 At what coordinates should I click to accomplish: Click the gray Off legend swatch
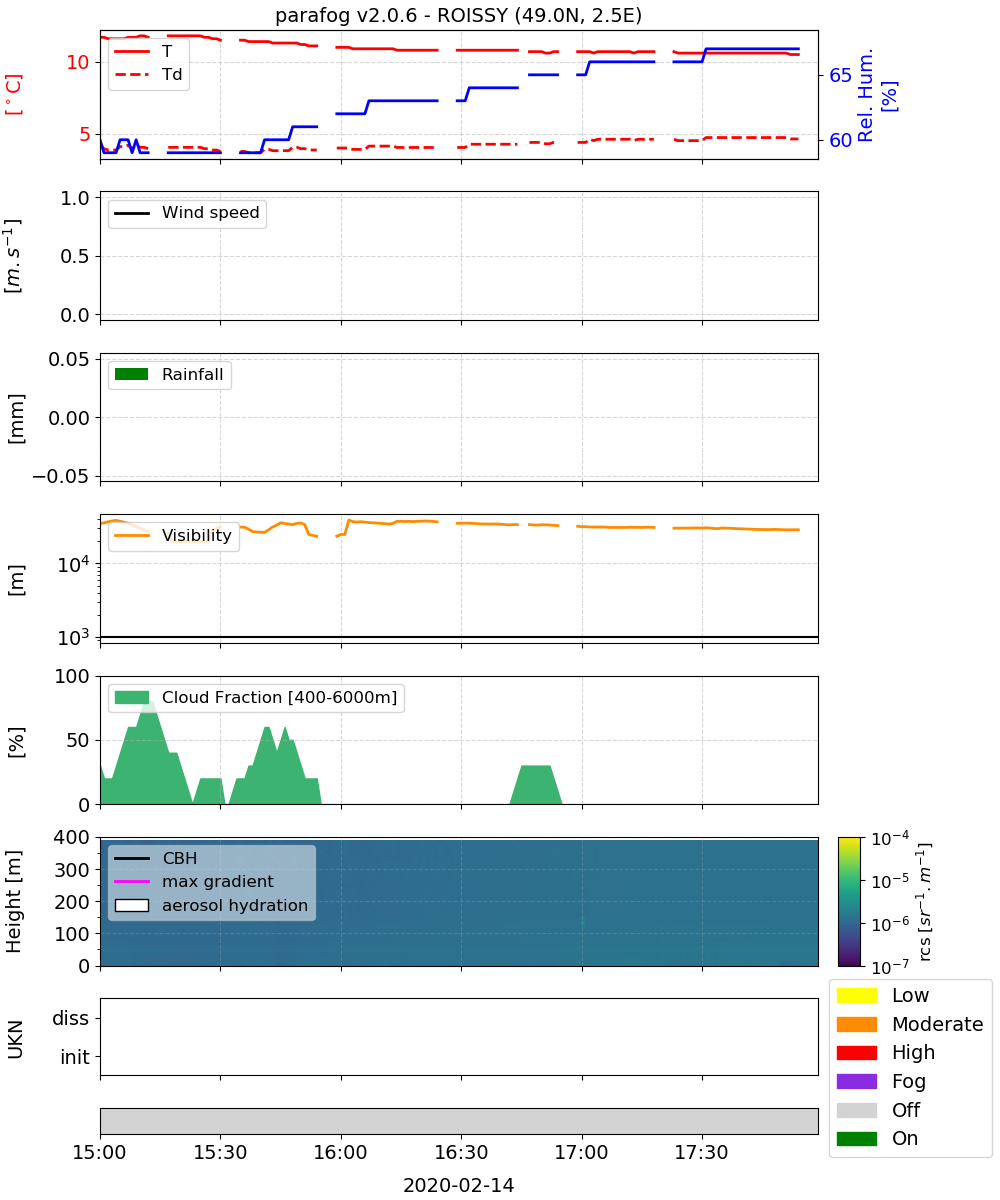tap(857, 1110)
